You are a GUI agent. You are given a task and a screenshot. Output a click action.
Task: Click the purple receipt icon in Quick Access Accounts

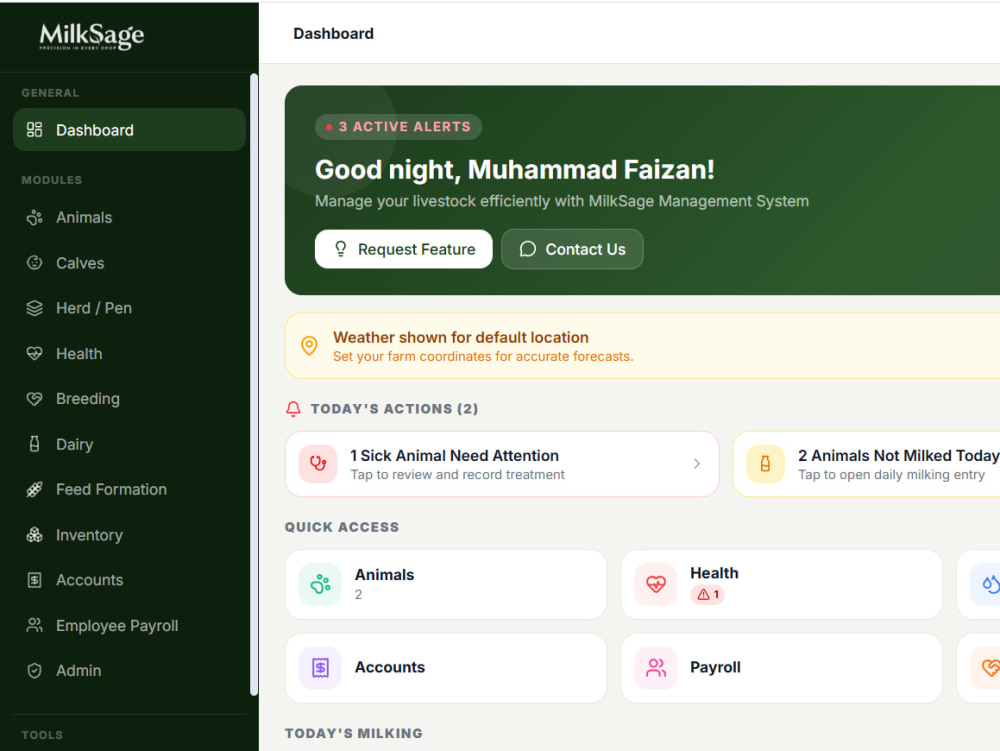pos(320,667)
